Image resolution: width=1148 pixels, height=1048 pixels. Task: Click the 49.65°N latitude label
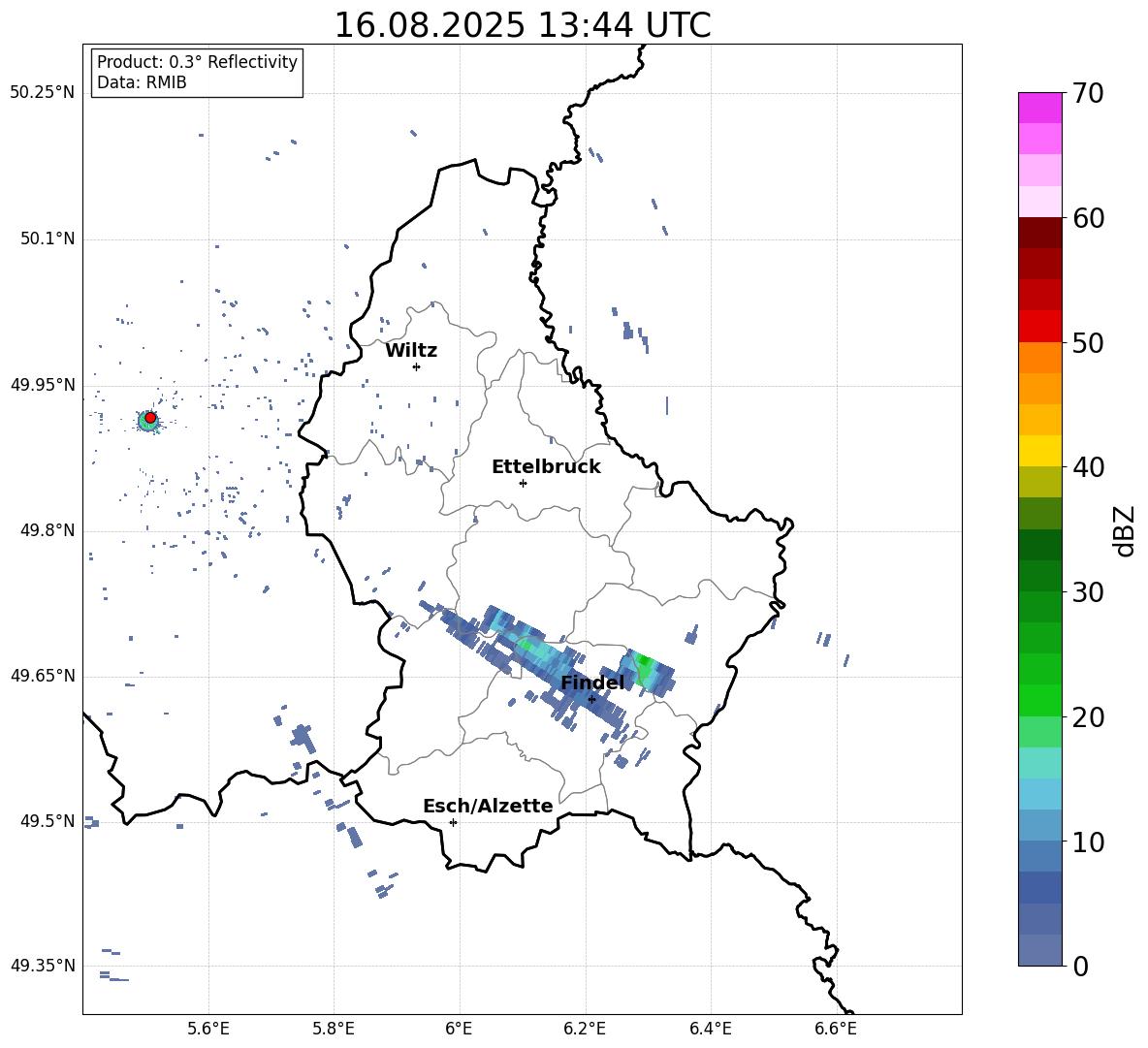[x=43, y=675]
